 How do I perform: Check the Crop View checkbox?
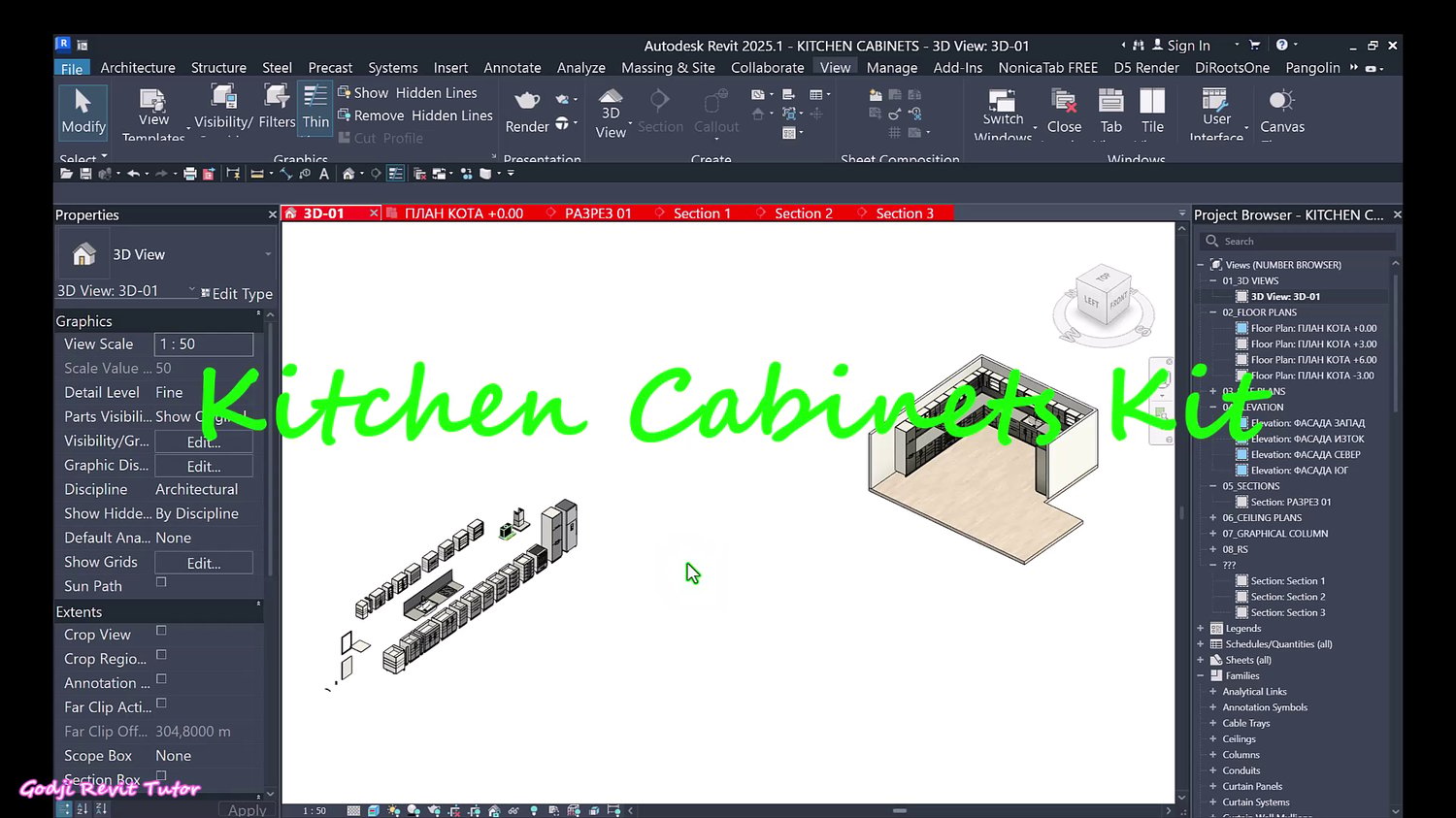coord(161,631)
